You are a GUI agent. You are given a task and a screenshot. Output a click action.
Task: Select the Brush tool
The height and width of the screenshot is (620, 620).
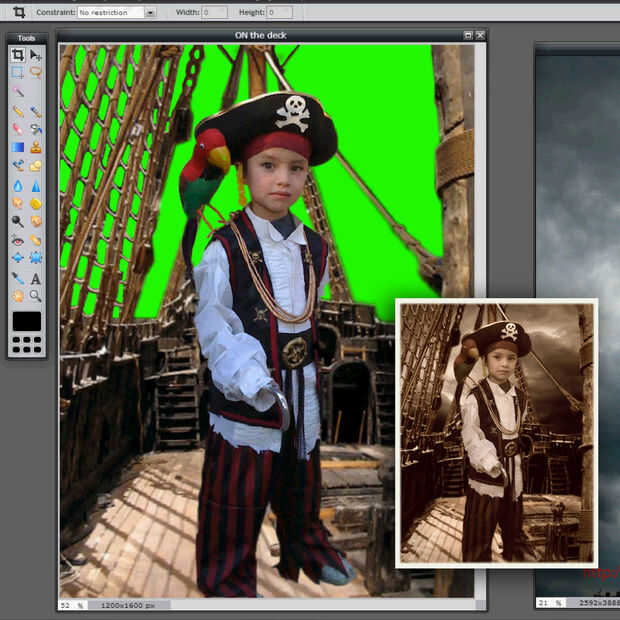[36, 112]
